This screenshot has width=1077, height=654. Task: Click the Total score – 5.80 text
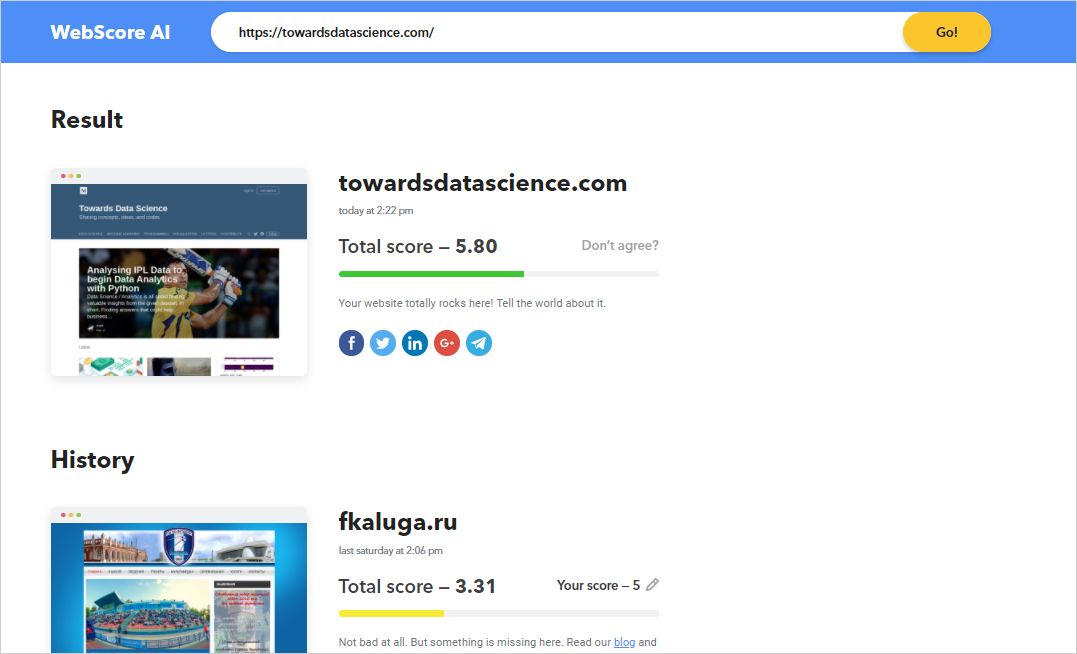[x=418, y=246]
